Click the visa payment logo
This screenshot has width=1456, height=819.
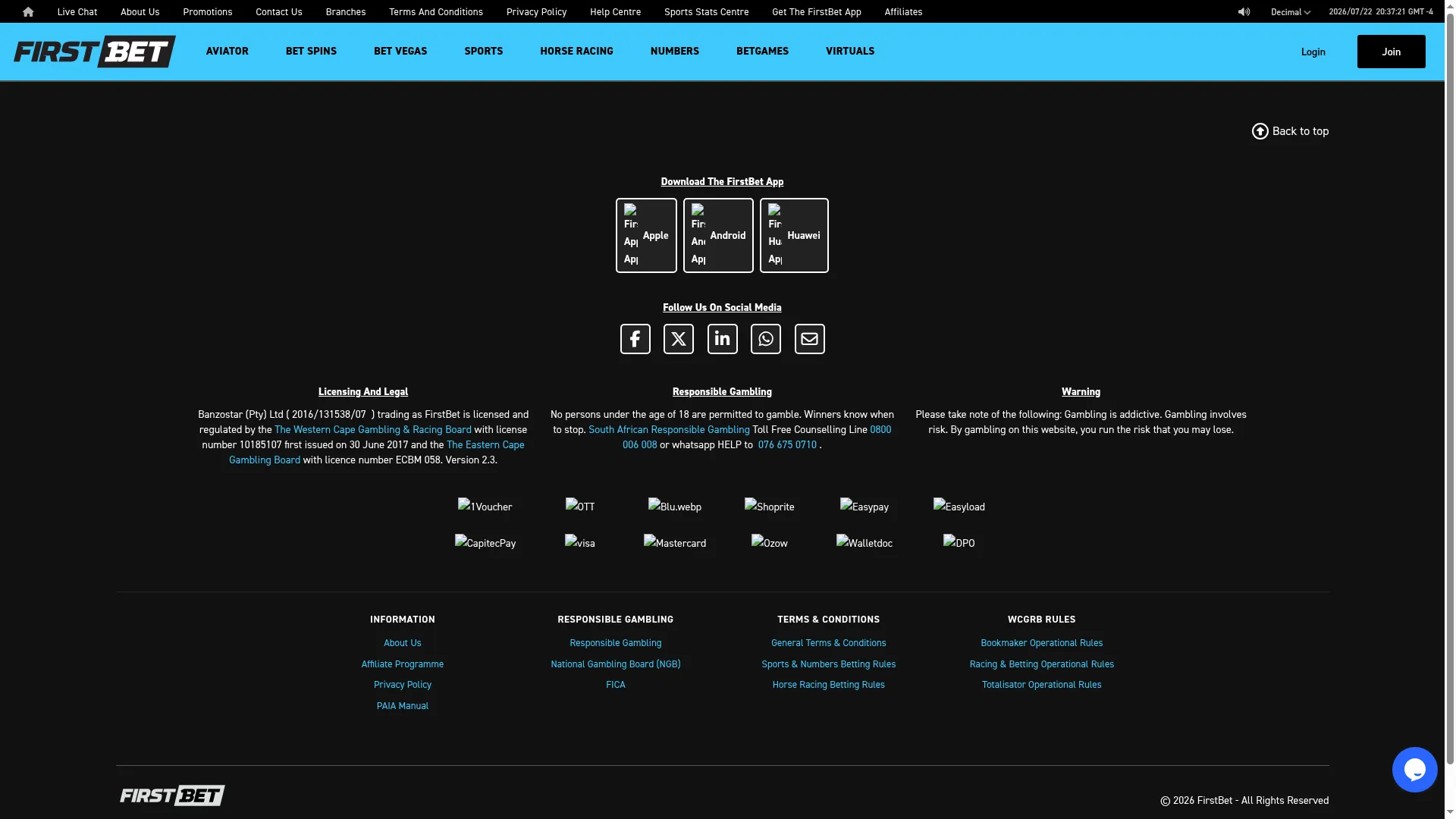pyautogui.click(x=580, y=543)
